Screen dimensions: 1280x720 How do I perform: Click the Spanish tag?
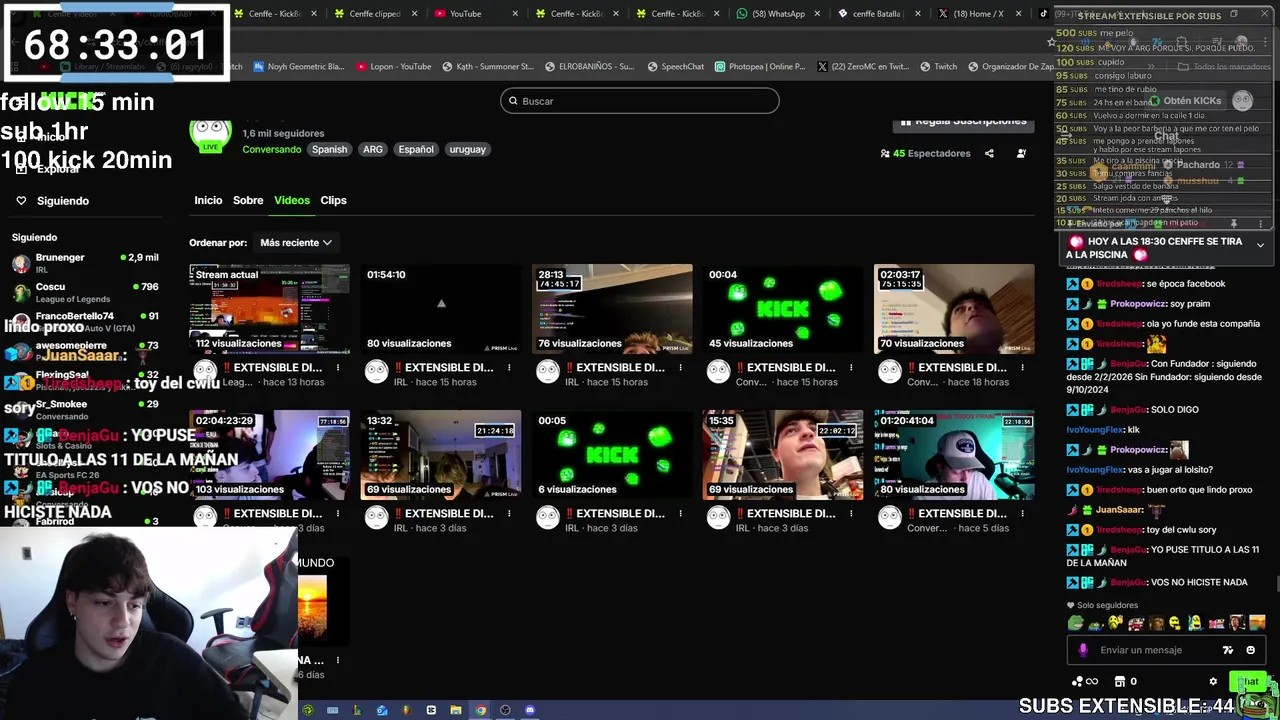[329, 150]
